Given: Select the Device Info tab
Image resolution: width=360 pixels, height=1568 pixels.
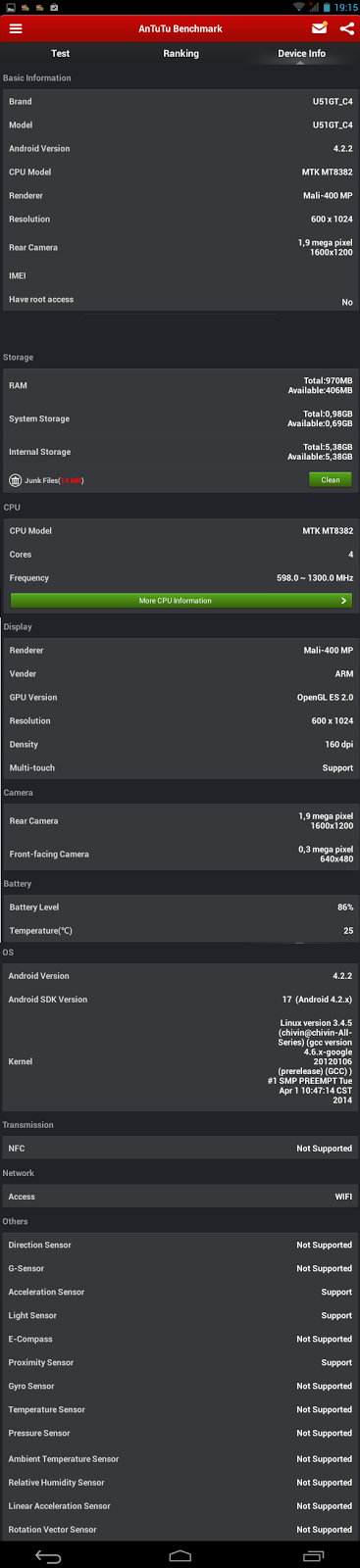Looking at the screenshot, I should [x=301, y=53].
